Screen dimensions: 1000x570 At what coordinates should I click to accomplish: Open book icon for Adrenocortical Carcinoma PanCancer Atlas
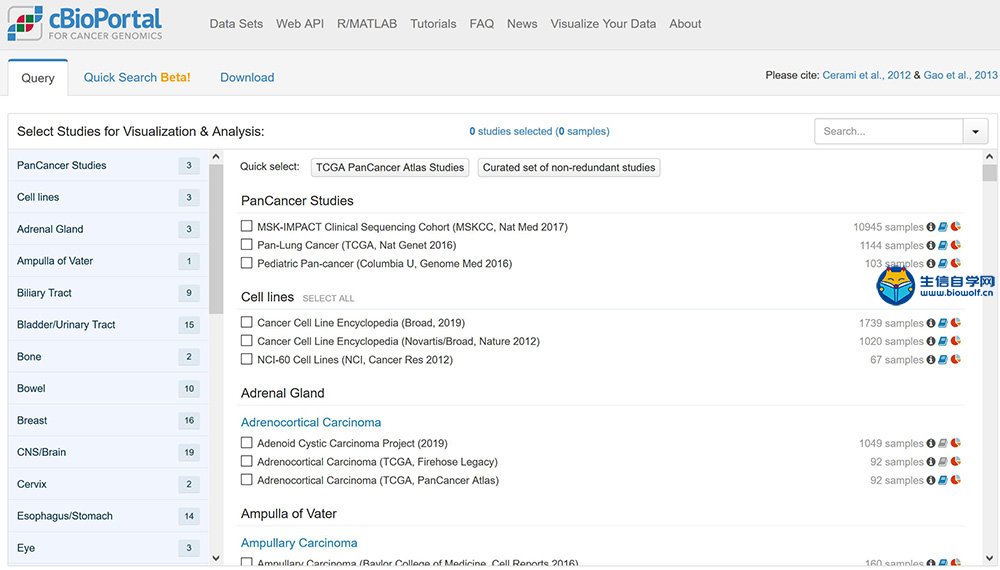tap(943, 480)
